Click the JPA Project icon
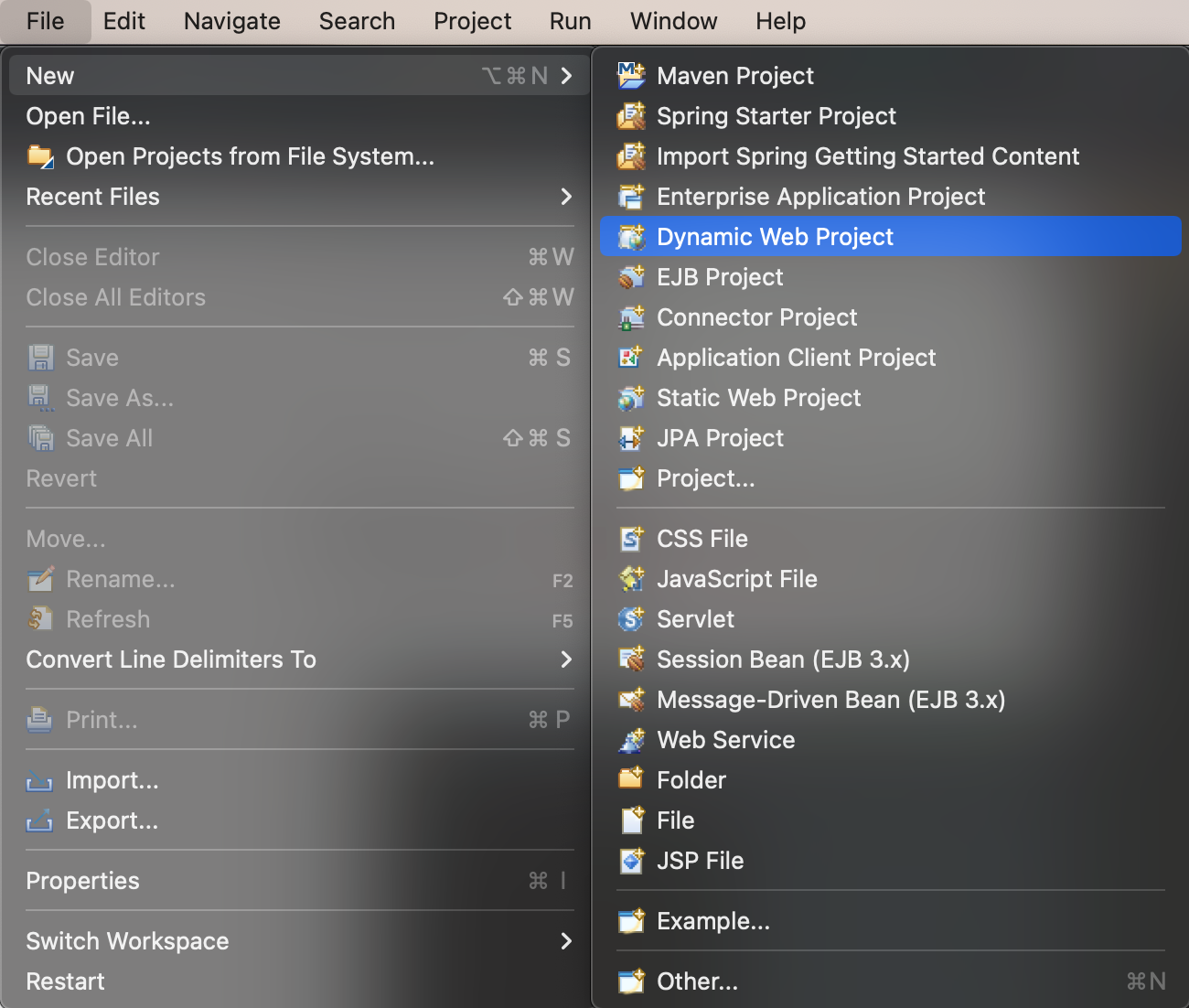Viewport: 1189px width, 1008px height. (x=631, y=437)
